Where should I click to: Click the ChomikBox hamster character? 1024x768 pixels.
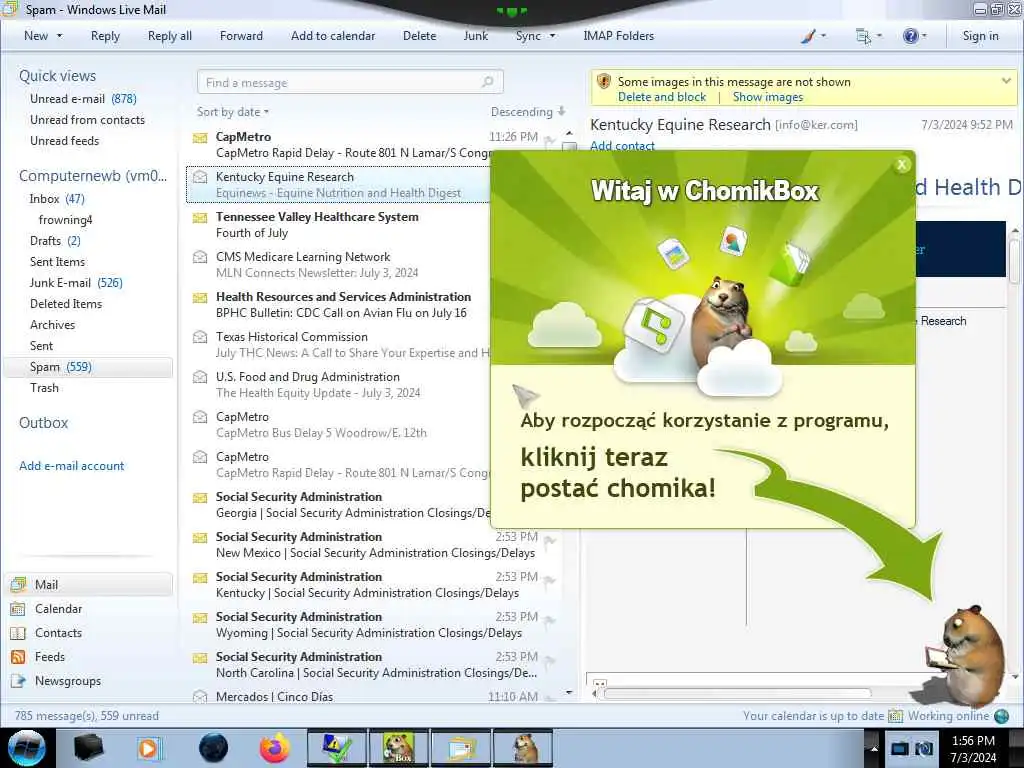[x=968, y=656]
